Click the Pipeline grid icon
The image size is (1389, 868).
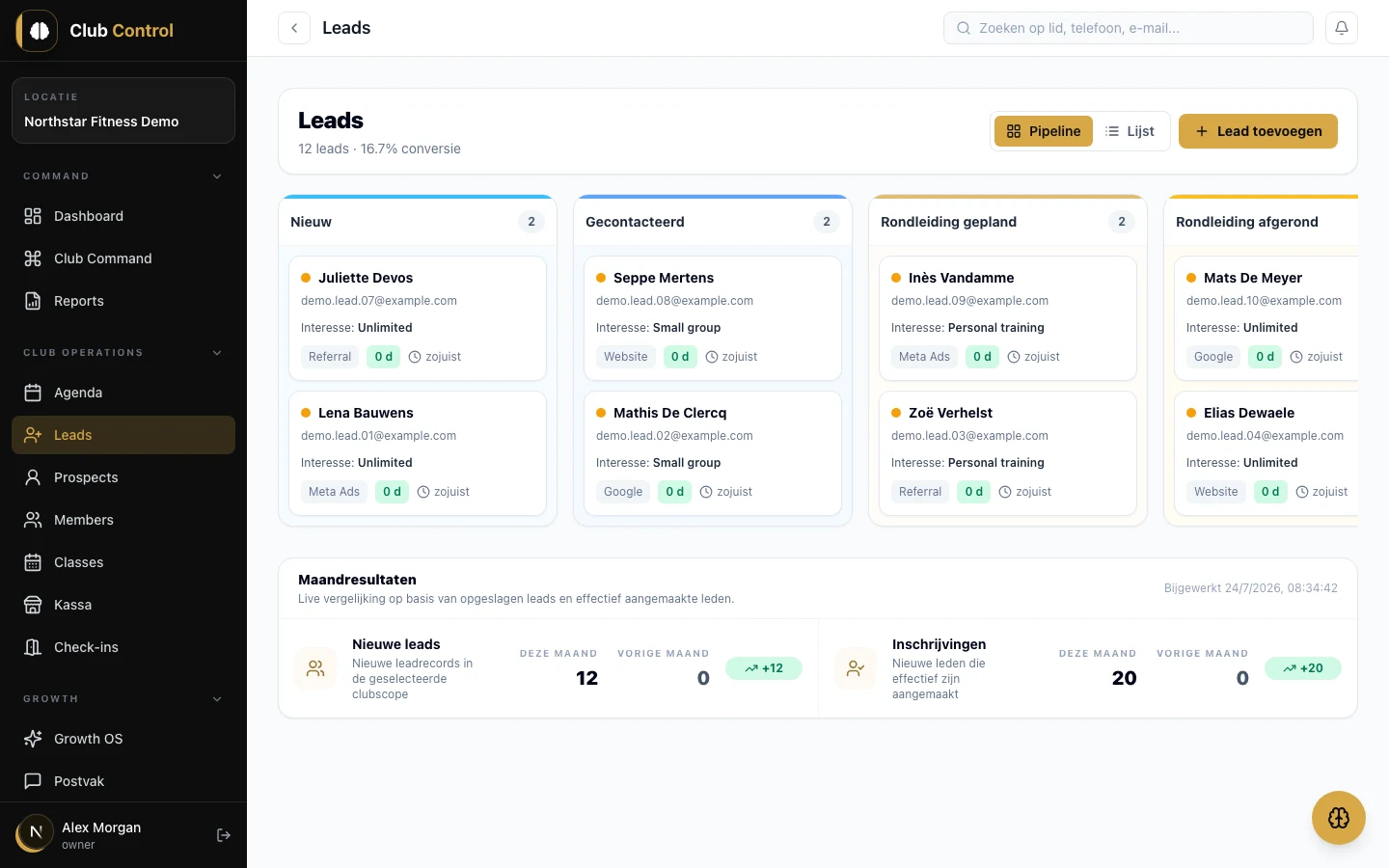(x=1014, y=131)
